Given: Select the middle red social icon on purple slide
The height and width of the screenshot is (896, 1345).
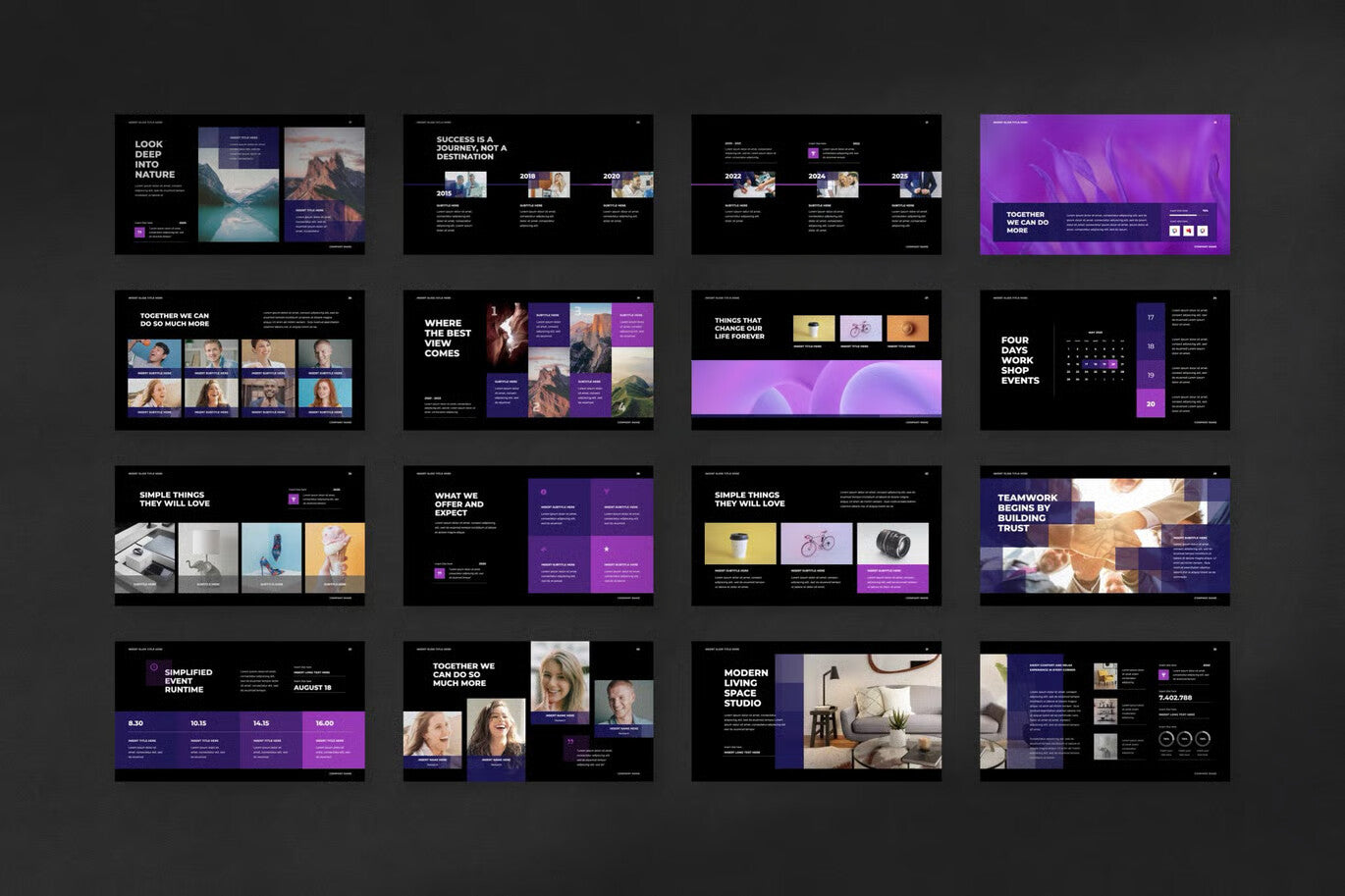Looking at the screenshot, I should pos(1189,231).
